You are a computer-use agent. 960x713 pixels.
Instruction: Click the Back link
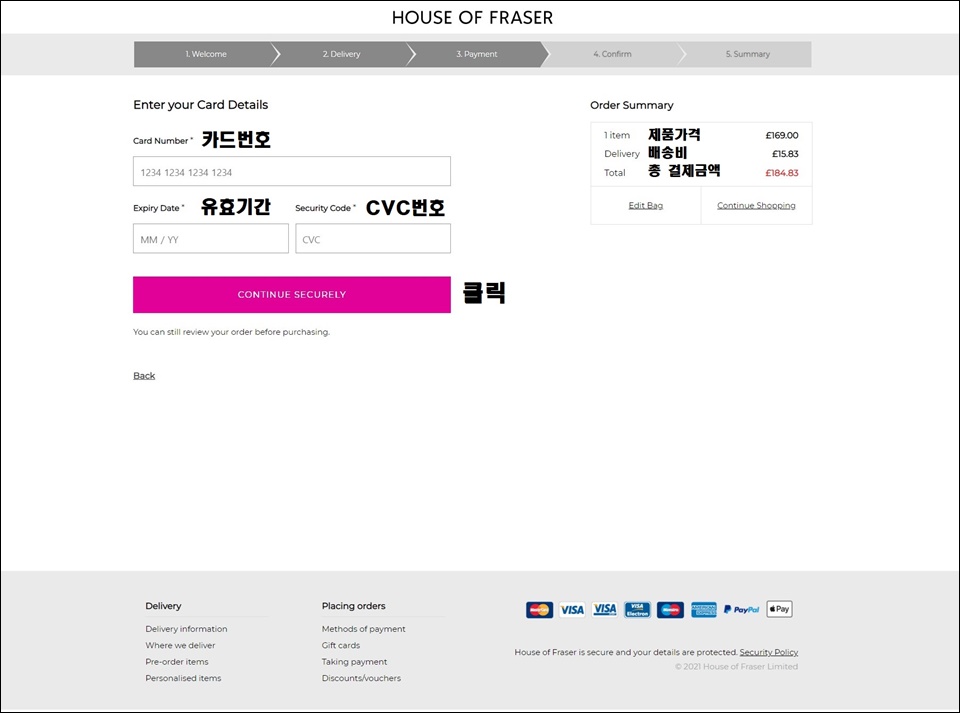pos(144,376)
